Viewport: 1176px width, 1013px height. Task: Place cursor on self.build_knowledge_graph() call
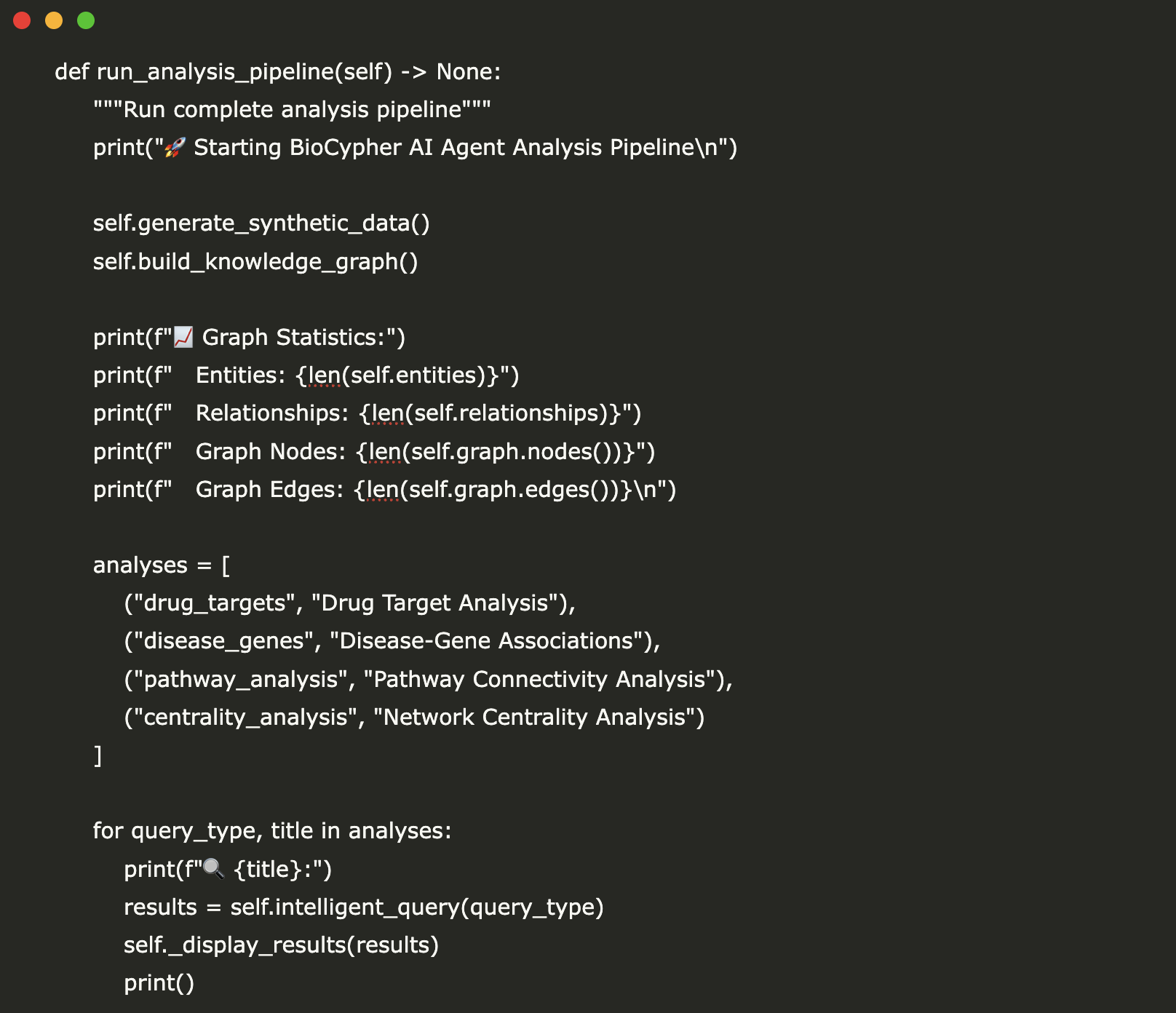(x=255, y=262)
